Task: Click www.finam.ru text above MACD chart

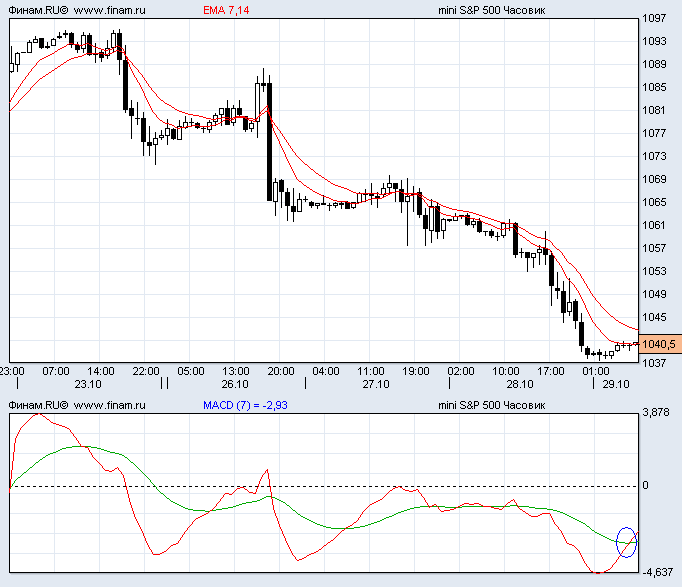Action: [110, 405]
